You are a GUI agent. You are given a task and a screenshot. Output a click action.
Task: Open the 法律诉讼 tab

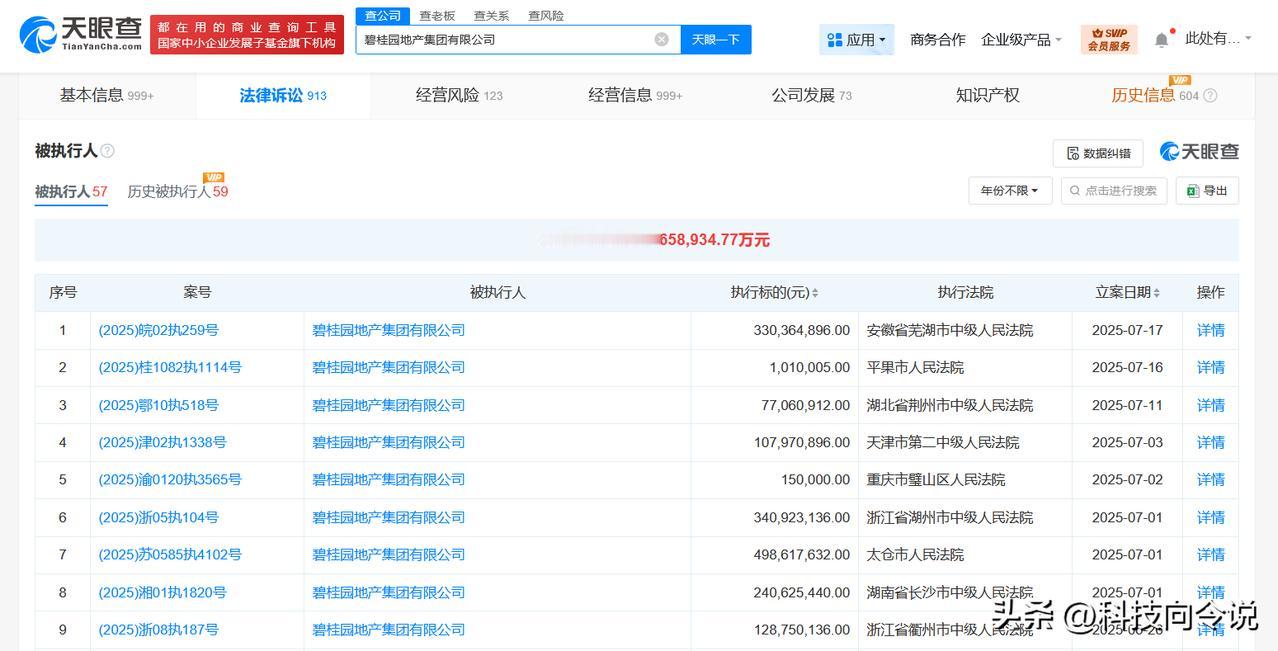[x=283, y=96]
